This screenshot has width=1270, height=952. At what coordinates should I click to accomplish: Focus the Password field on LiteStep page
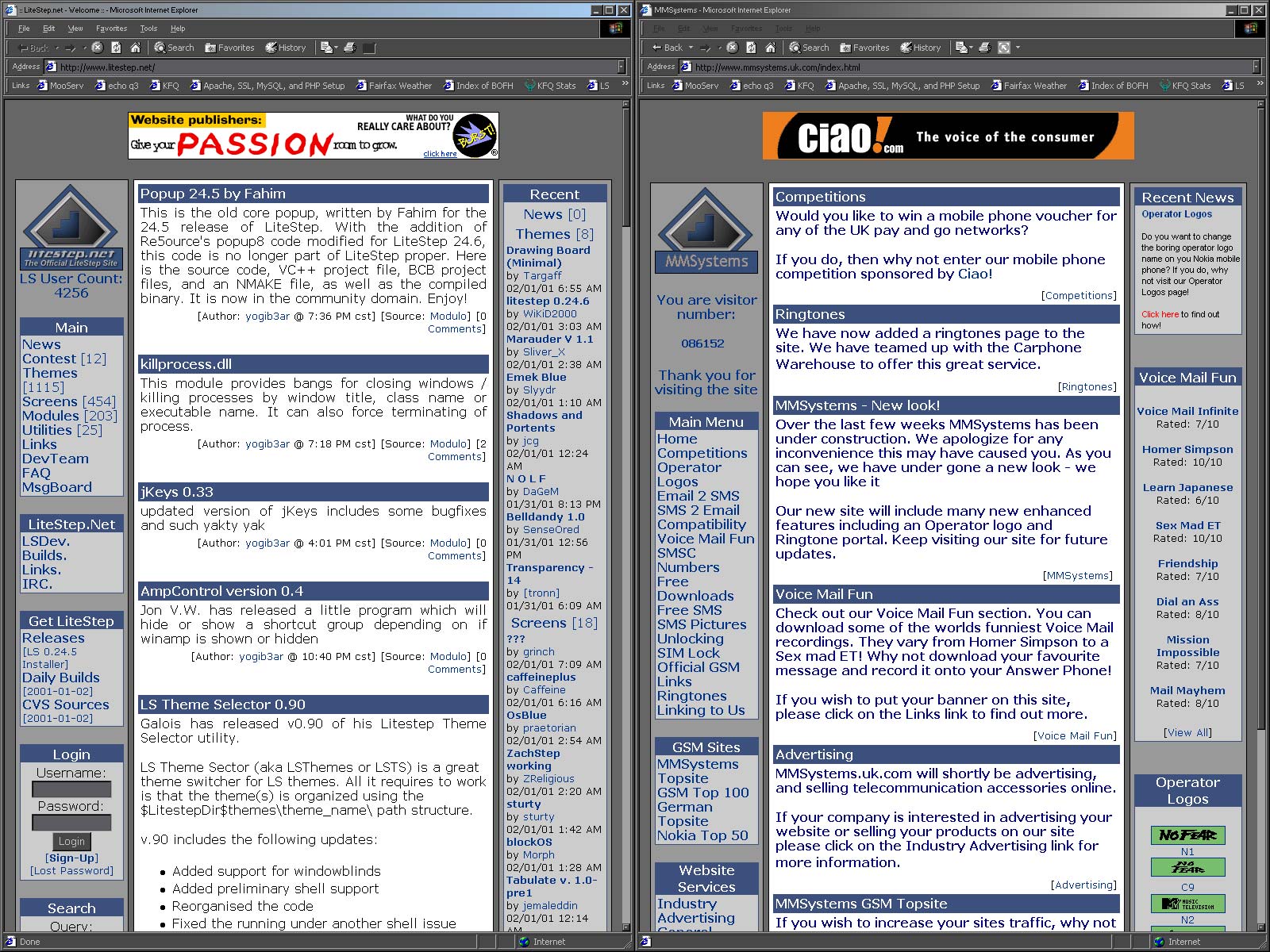tap(71, 823)
